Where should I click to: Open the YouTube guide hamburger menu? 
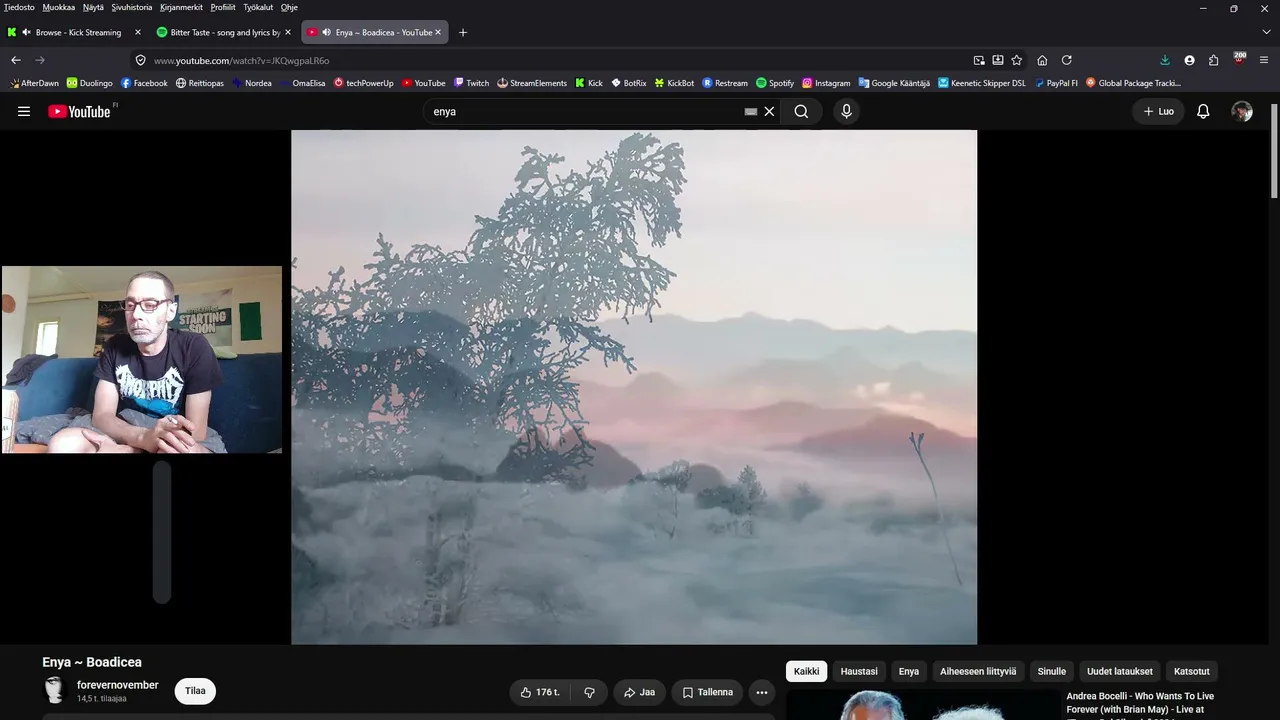(24, 111)
